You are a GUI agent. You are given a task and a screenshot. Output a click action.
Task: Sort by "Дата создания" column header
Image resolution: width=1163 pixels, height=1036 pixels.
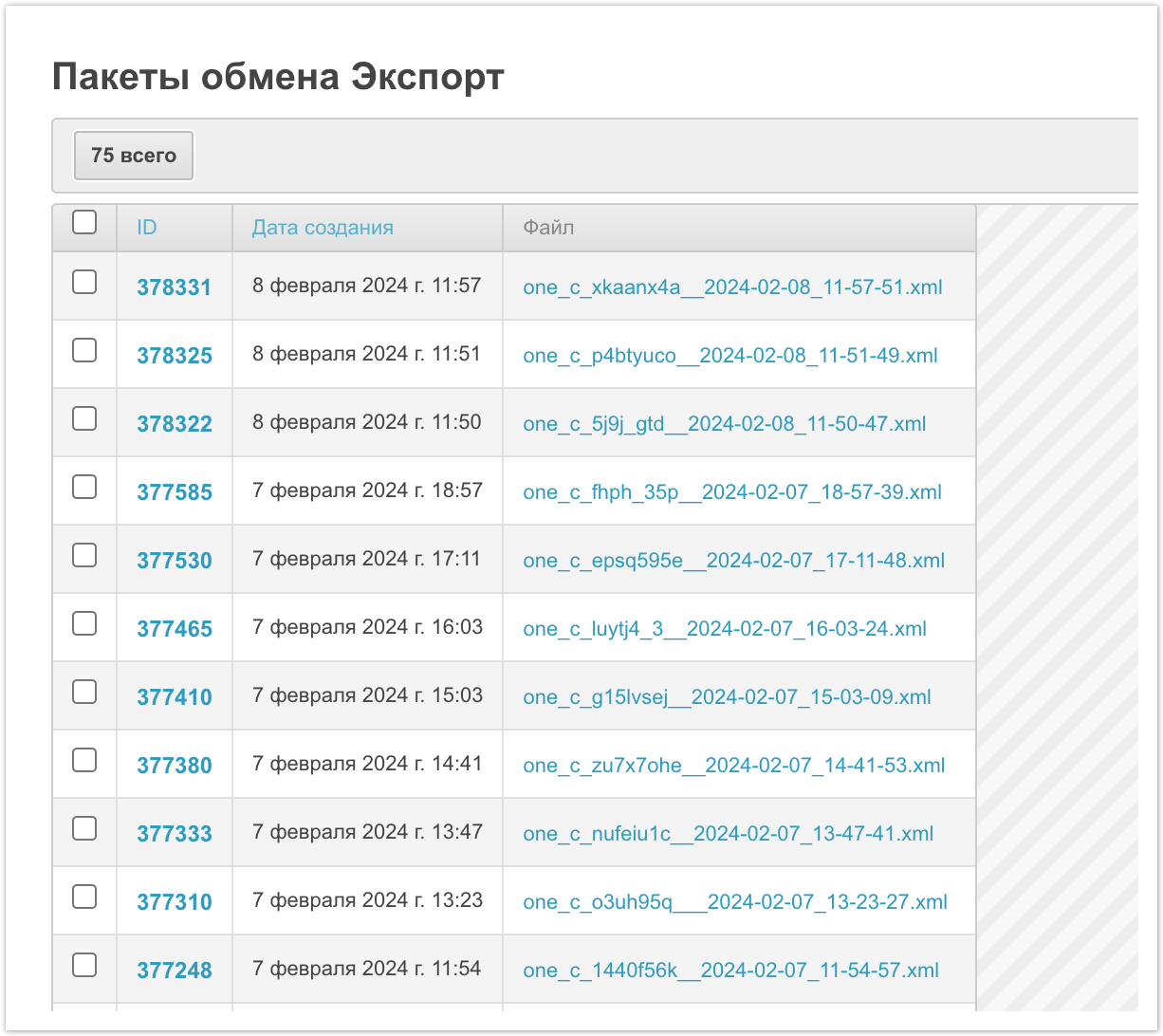[x=323, y=228]
